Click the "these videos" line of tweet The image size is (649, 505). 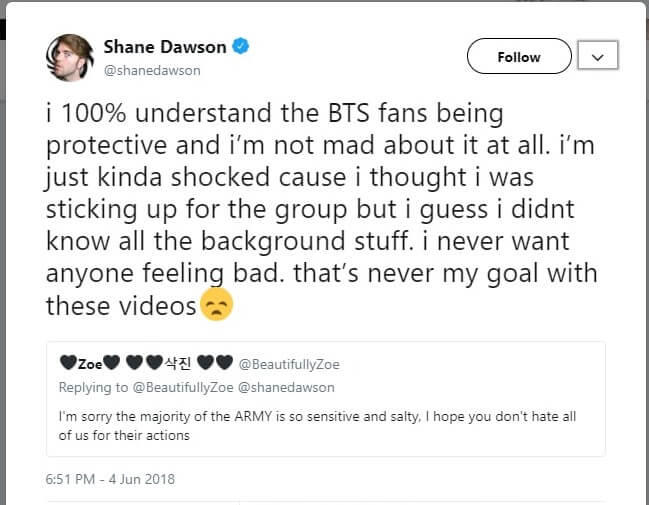point(120,306)
